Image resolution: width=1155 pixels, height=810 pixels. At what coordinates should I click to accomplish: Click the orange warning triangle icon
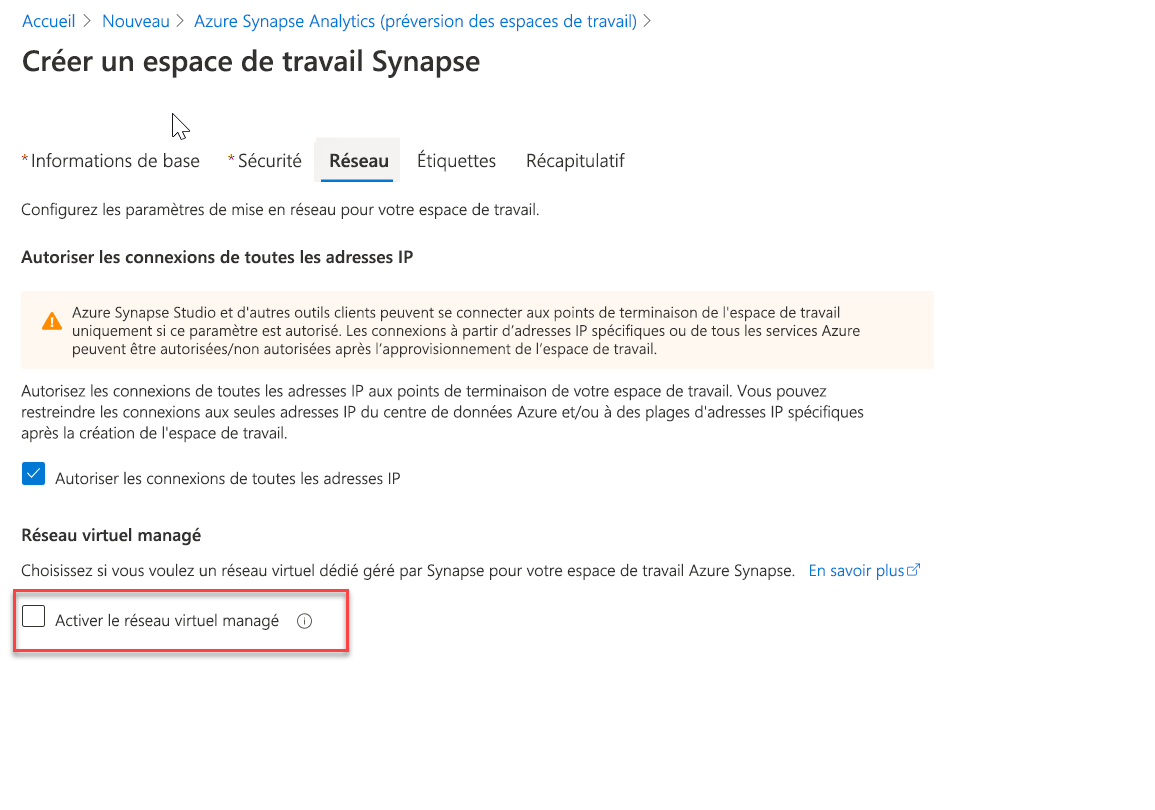[x=52, y=322]
